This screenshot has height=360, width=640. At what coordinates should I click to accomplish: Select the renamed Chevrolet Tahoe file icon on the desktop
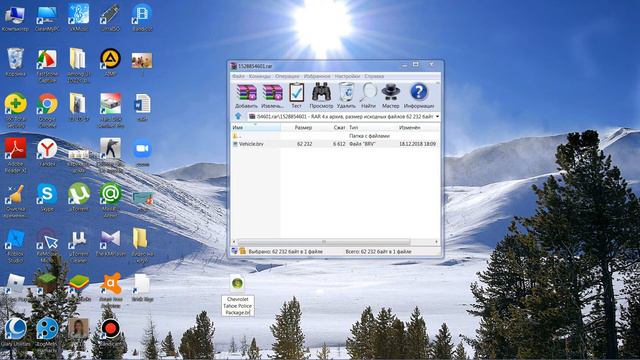pos(237,283)
